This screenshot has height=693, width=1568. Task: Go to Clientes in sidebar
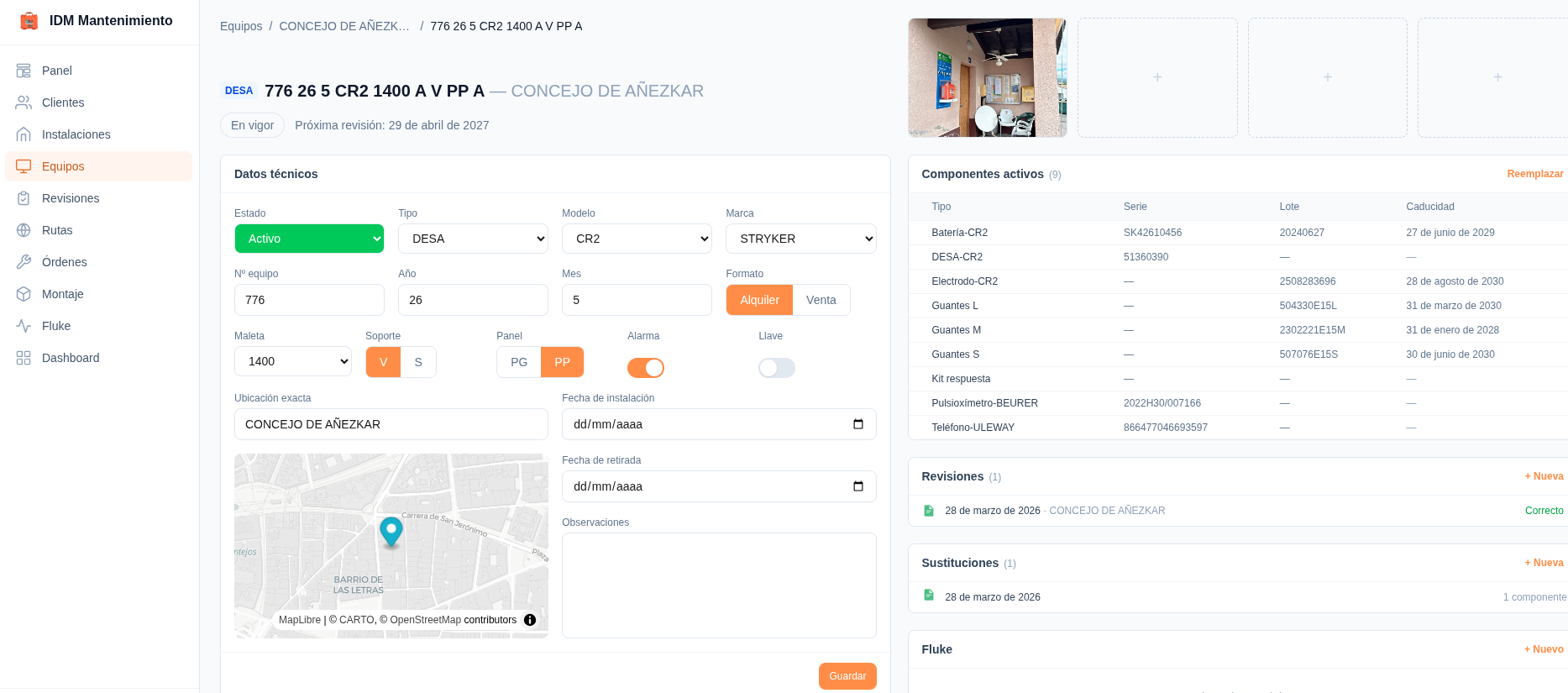pyautogui.click(x=99, y=102)
